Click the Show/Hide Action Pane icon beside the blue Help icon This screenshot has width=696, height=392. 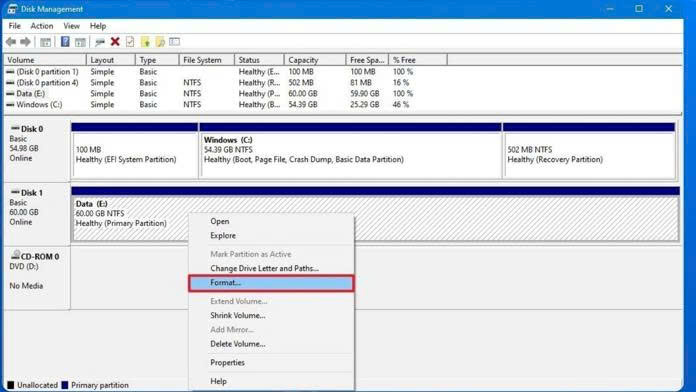(80, 42)
